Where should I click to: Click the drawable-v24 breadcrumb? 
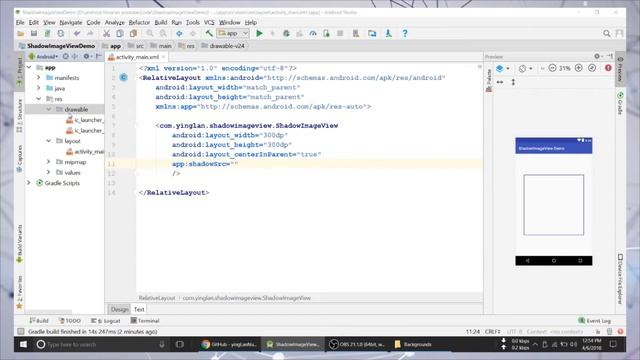[223, 46]
